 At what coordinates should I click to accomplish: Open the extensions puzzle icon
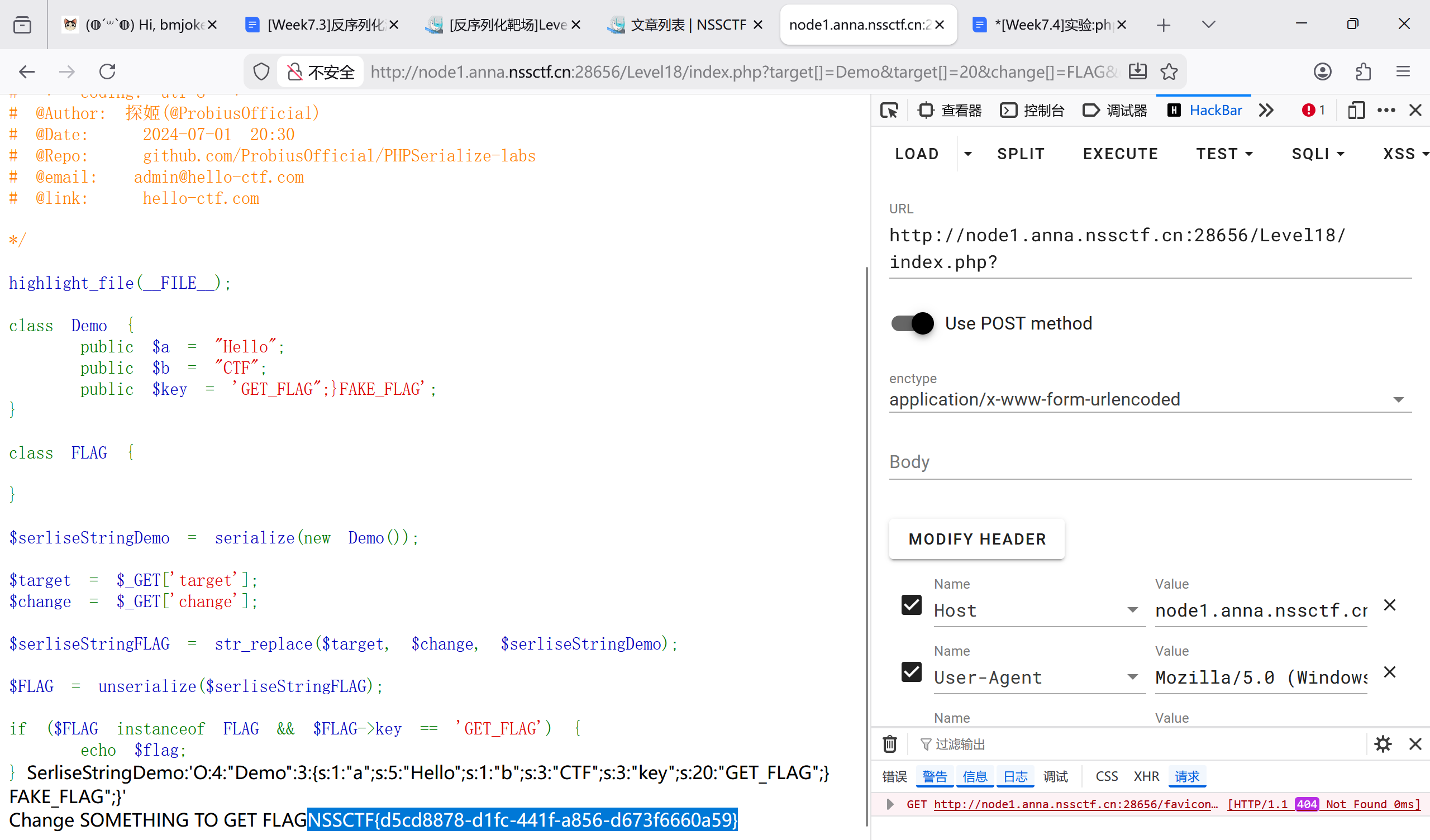(x=1363, y=71)
